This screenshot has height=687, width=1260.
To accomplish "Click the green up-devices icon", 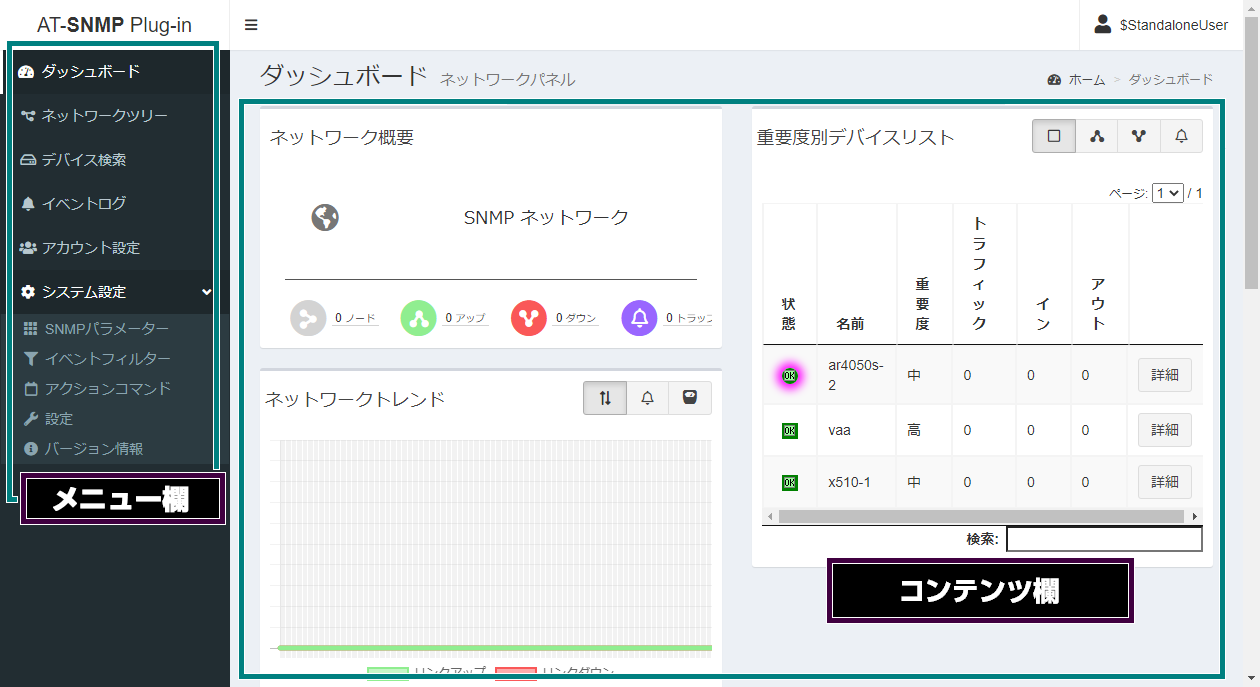I will pos(419,318).
